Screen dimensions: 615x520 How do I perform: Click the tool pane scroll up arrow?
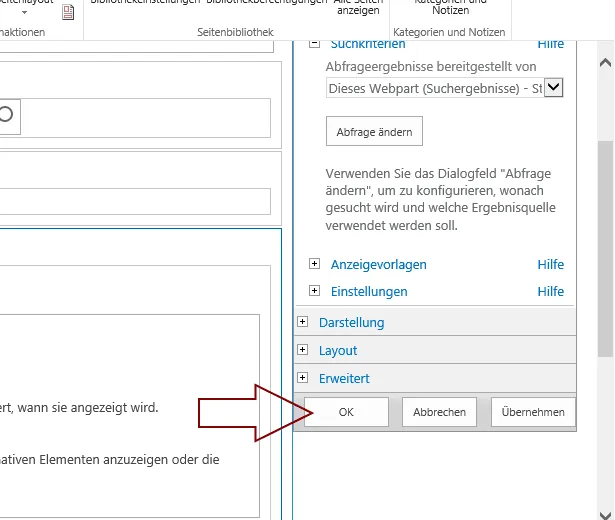(606, 63)
